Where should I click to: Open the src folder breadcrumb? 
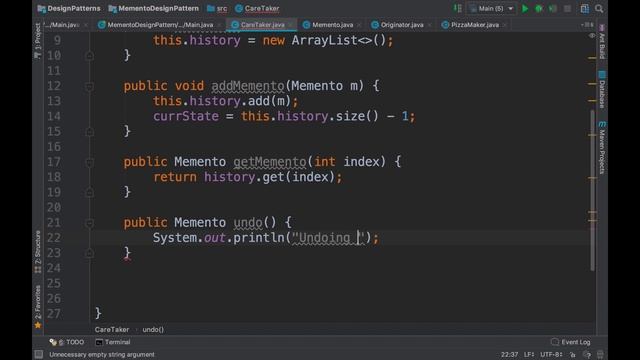(x=217, y=9)
